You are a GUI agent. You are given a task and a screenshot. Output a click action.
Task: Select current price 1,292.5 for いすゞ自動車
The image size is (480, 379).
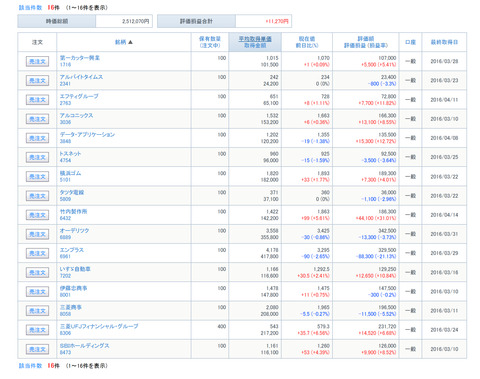[x=322, y=269]
